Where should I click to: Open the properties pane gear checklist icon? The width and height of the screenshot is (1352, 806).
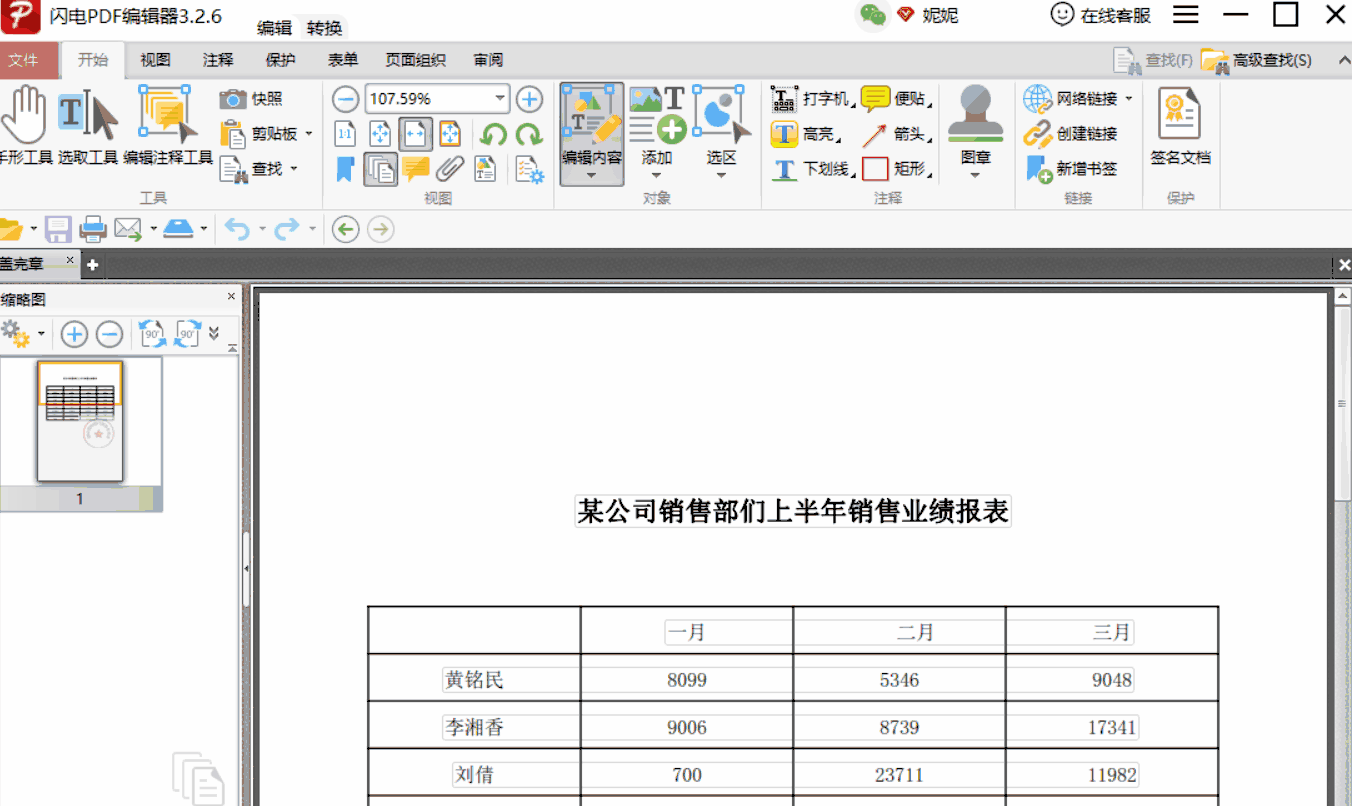[529, 169]
